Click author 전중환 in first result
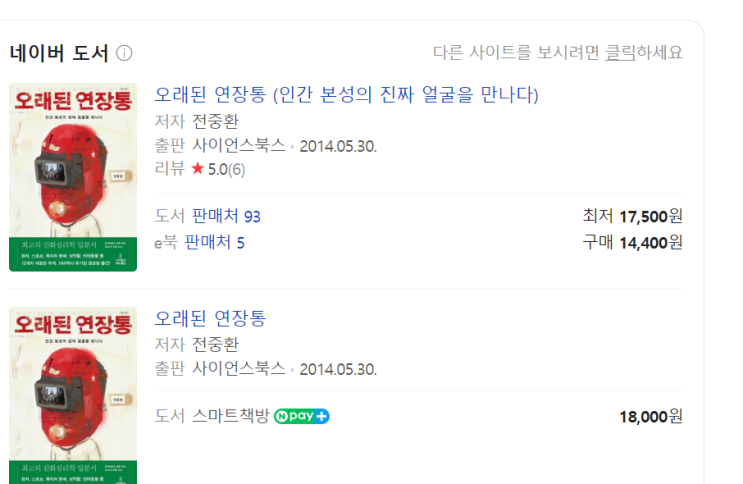Image resolution: width=743 pixels, height=484 pixels. point(215,122)
